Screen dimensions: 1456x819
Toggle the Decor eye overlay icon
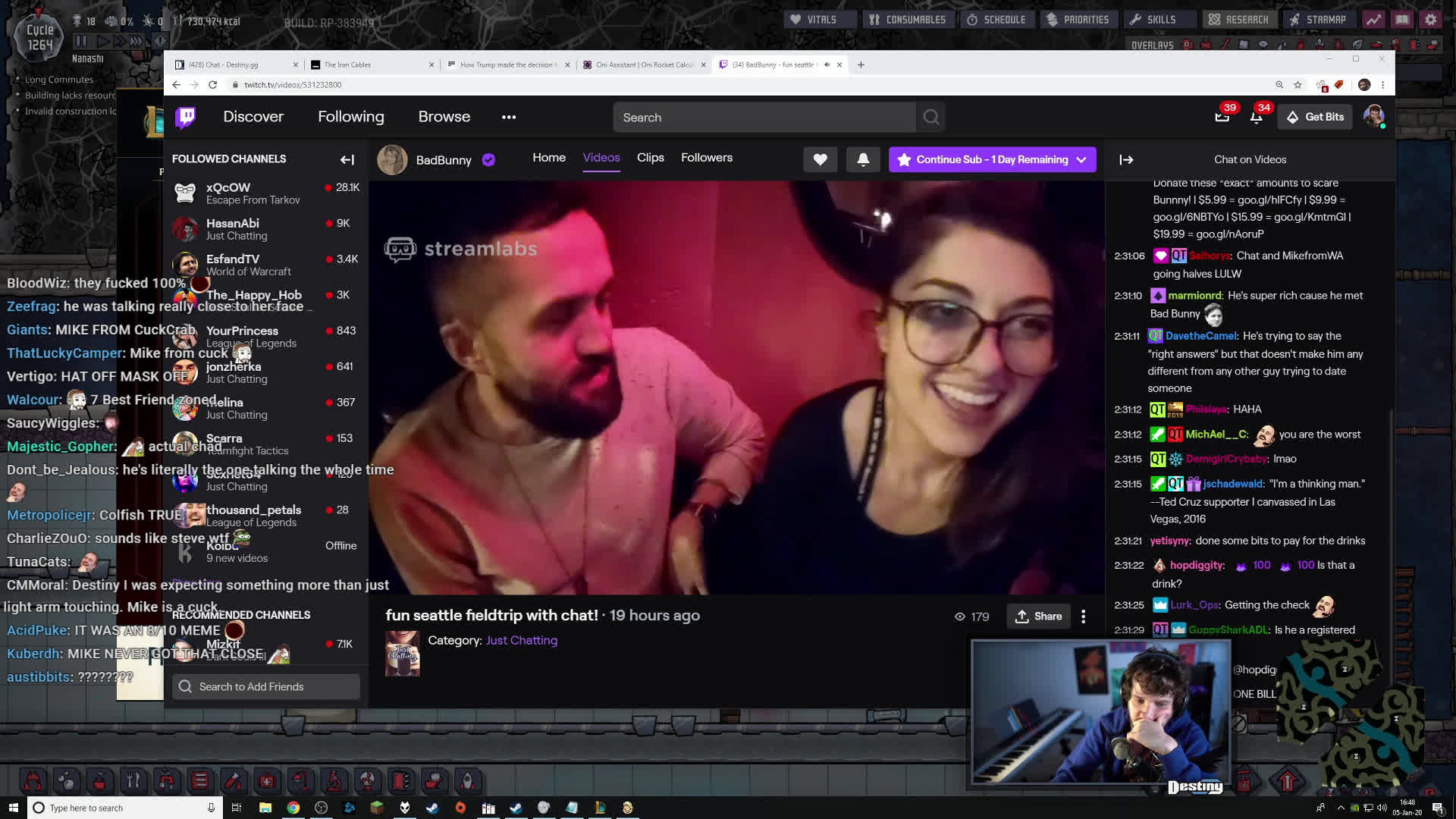[x=1263, y=45]
